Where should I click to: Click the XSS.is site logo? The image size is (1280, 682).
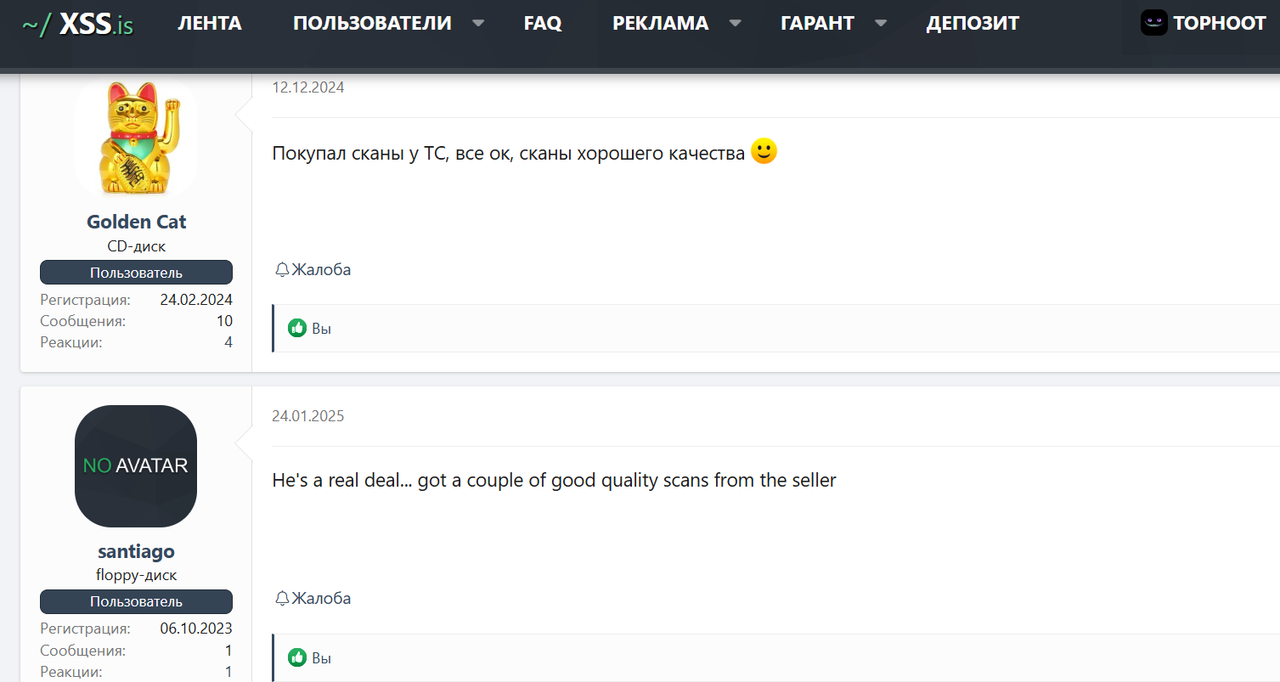click(x=78, y=23)
